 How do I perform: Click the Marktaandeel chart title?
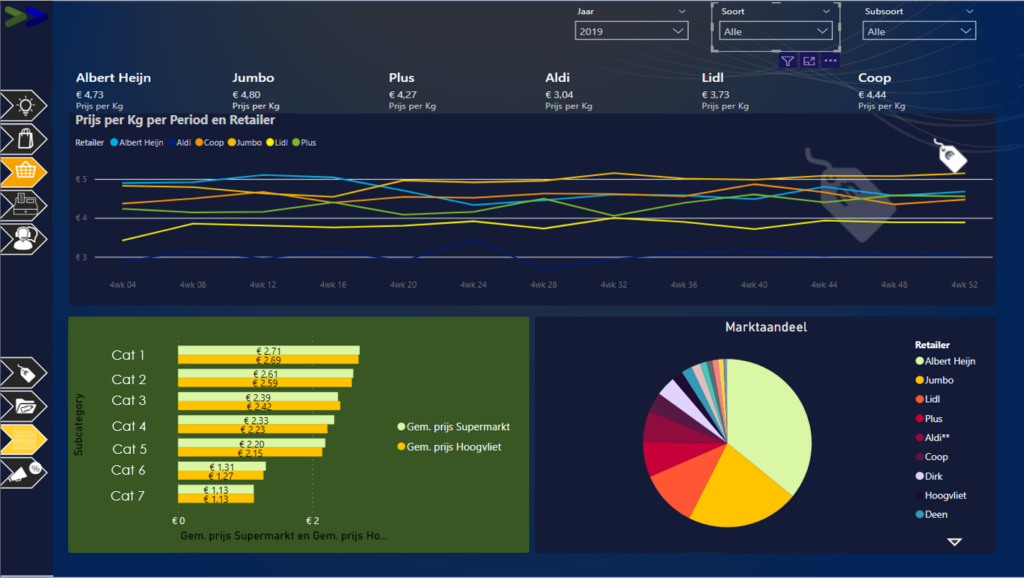click(x=766, y=327)
